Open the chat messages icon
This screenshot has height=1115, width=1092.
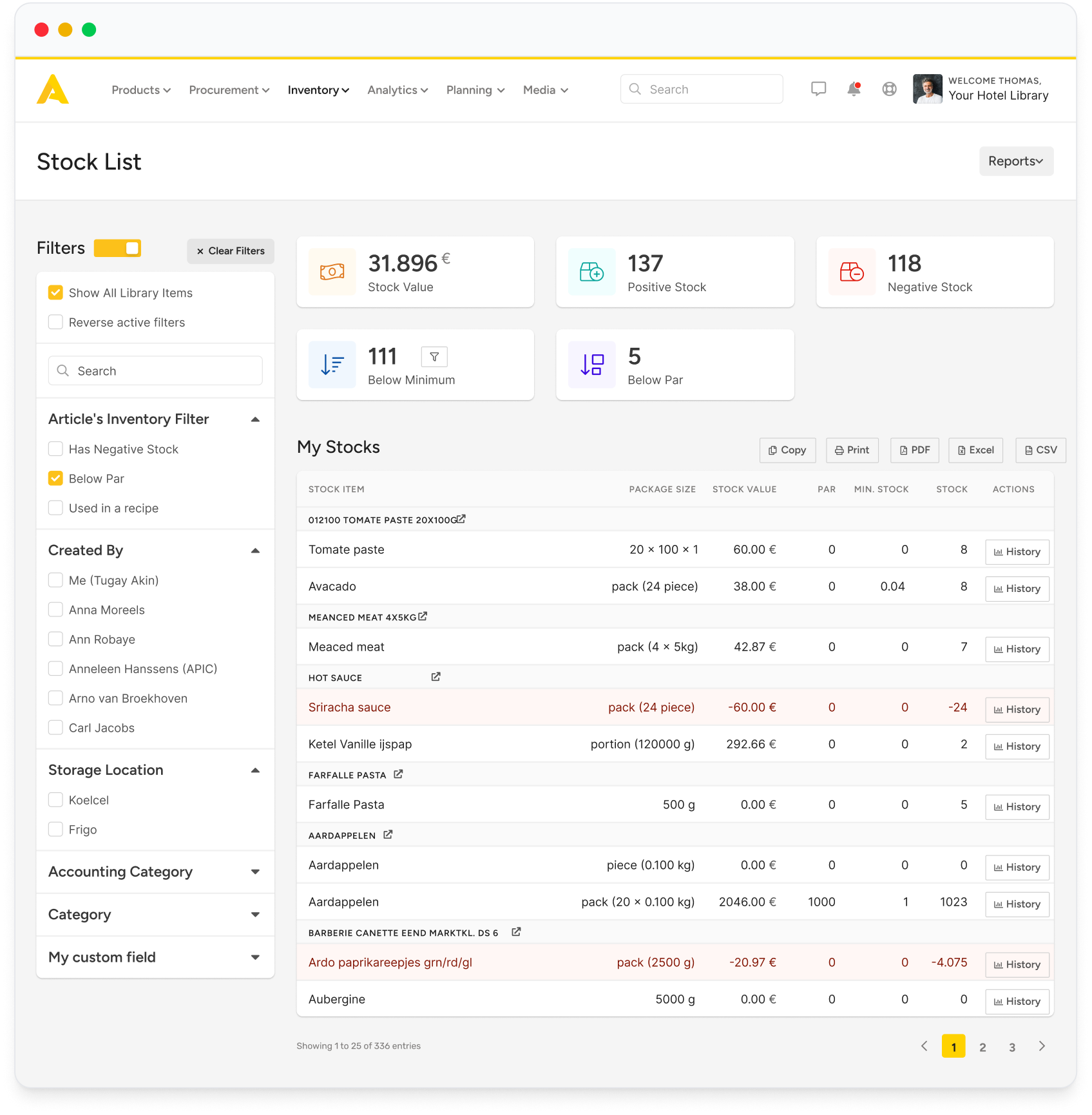[818, 89]
